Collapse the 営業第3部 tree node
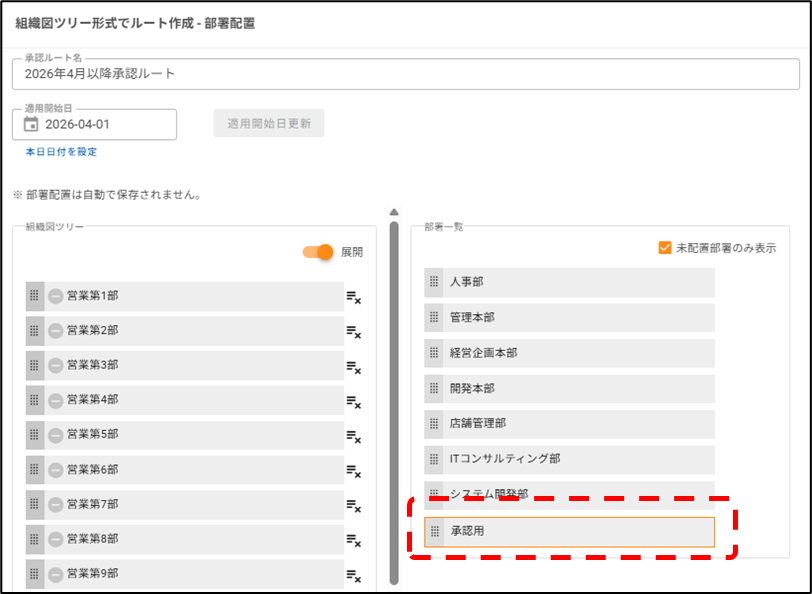The image size is (812, 594). [x=56, y=366]
